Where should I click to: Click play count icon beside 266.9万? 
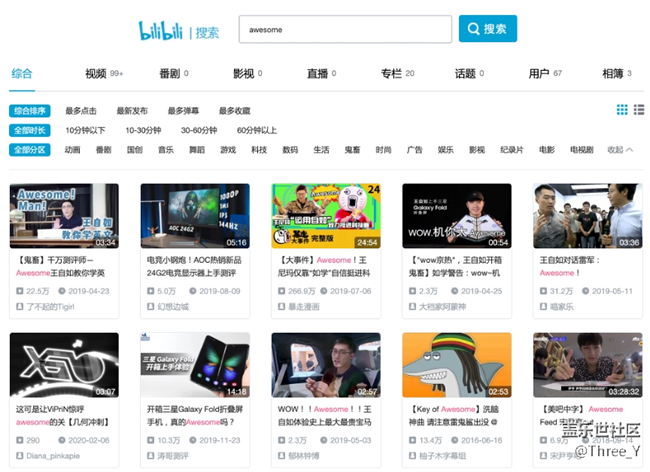[x=279, y=291]
